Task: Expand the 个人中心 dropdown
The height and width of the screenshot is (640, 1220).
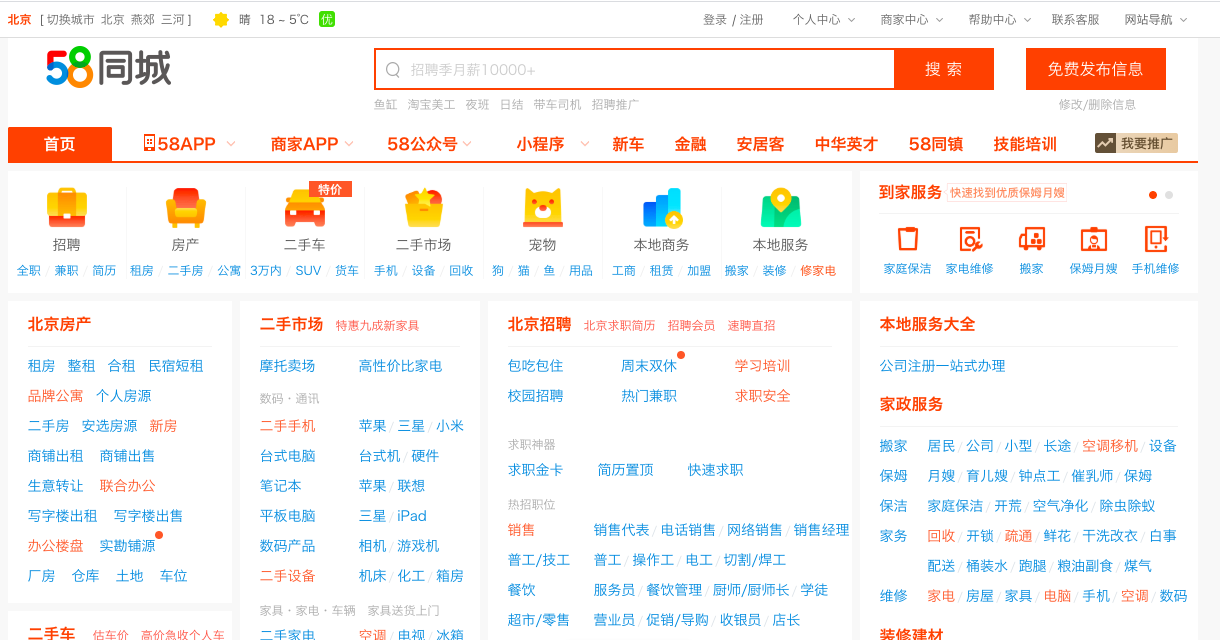Action: pyautogui.click(x=823, y=18)
